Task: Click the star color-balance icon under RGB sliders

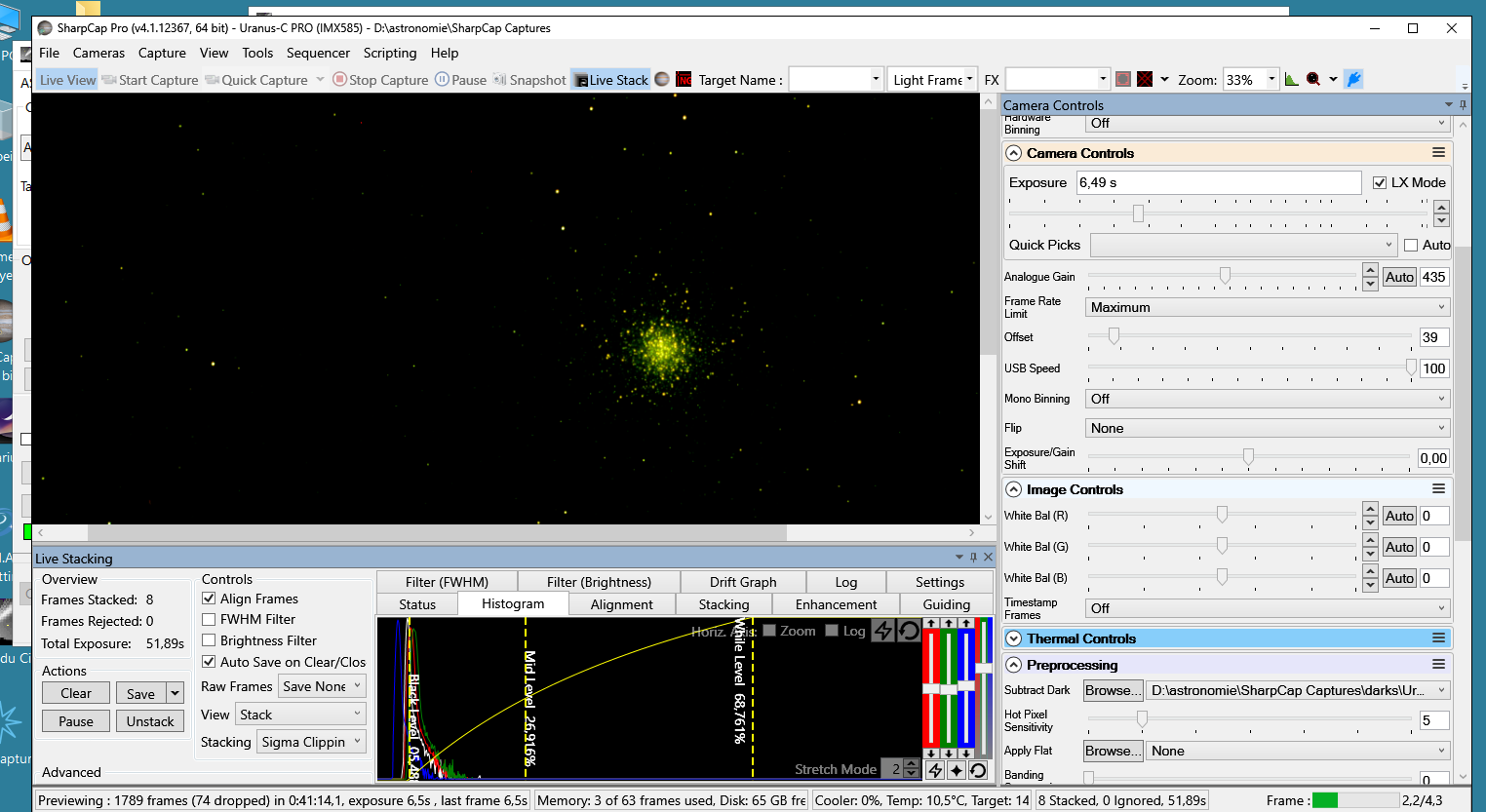Action: [x=957, y=770]
